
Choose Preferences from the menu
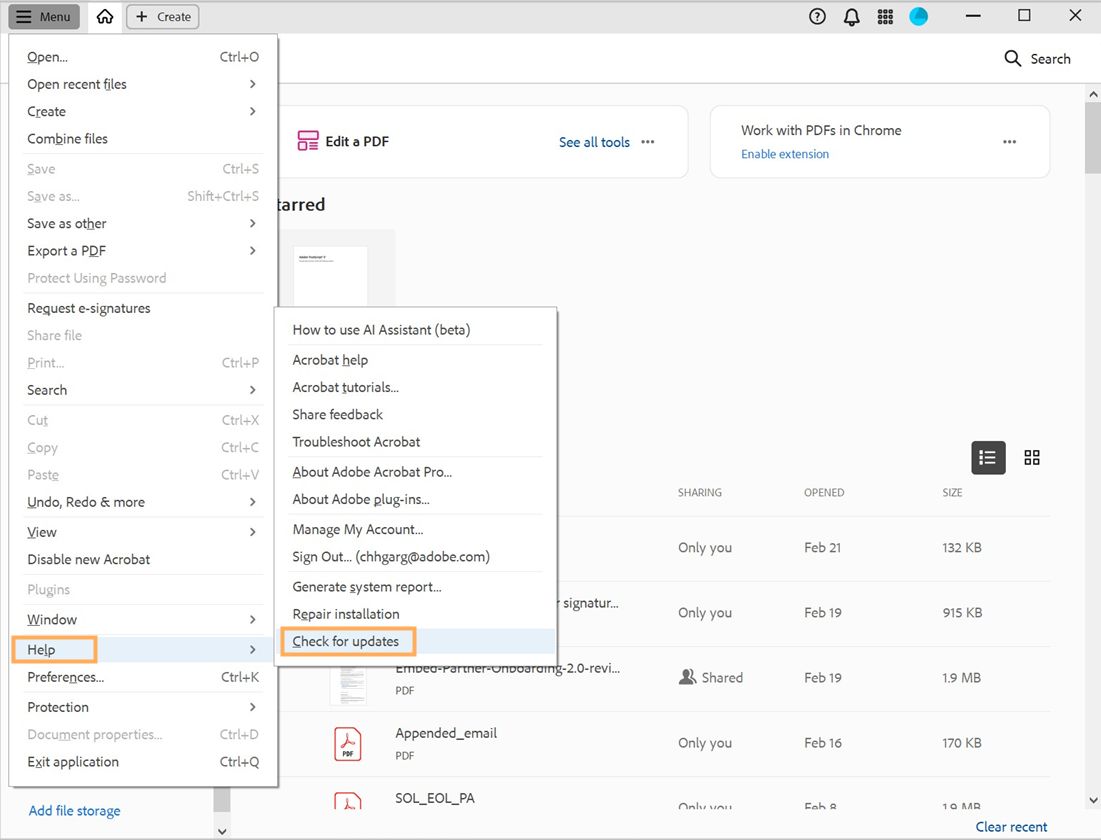pyautogui.click(x=64, y=677)
